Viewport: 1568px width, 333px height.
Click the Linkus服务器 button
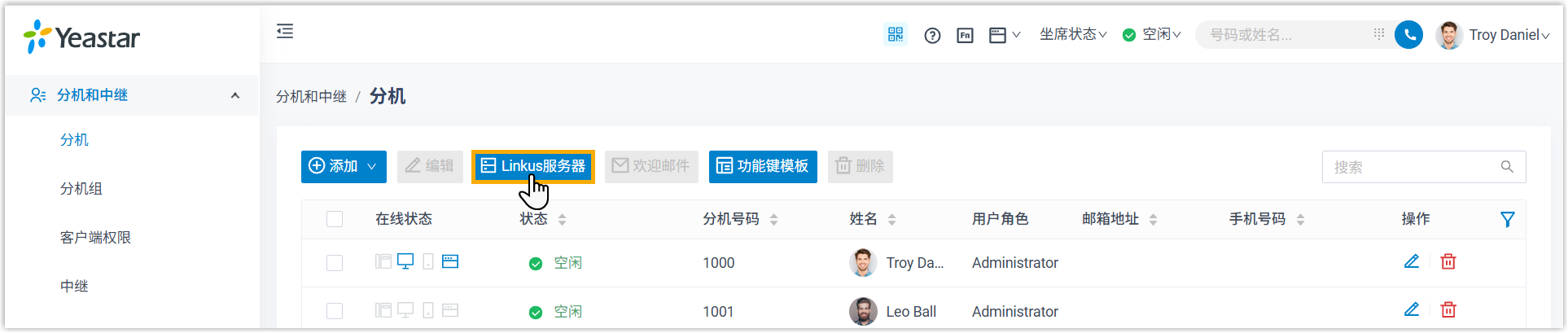tap(533, 166)
